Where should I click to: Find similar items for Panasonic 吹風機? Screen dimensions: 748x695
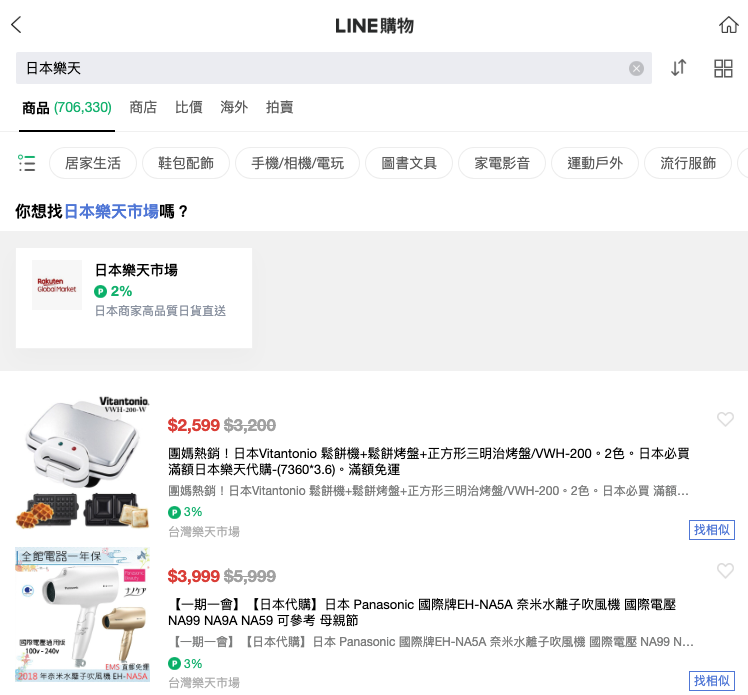click(712, 681)
